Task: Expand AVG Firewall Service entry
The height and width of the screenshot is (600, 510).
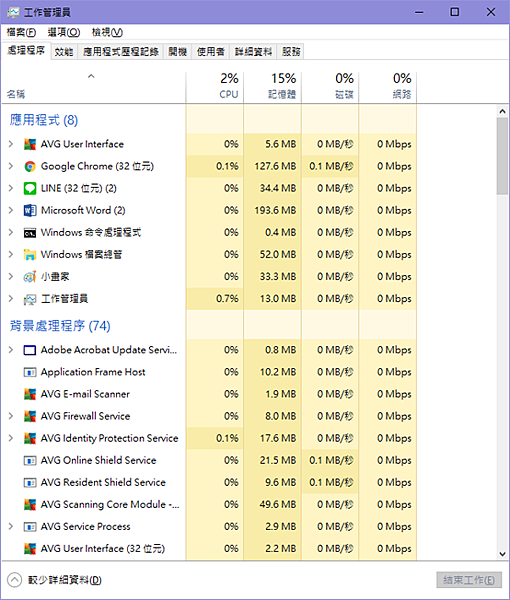Action: pos(11,416)
